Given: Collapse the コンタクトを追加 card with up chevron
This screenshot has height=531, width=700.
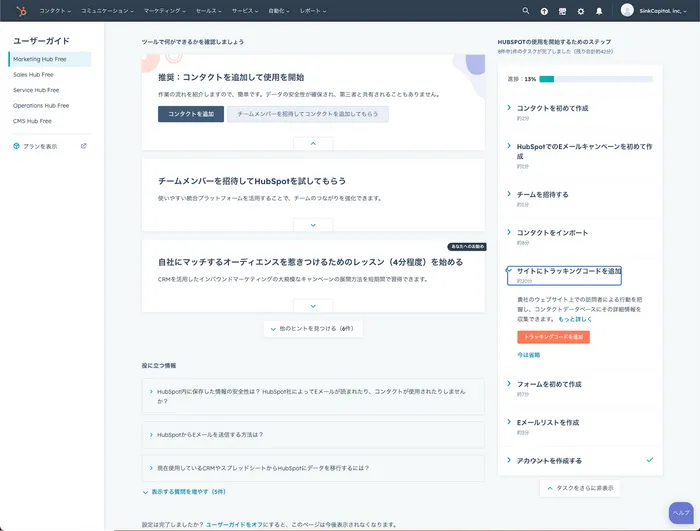Looking at the screenshot, I should (x=313, y=143).
